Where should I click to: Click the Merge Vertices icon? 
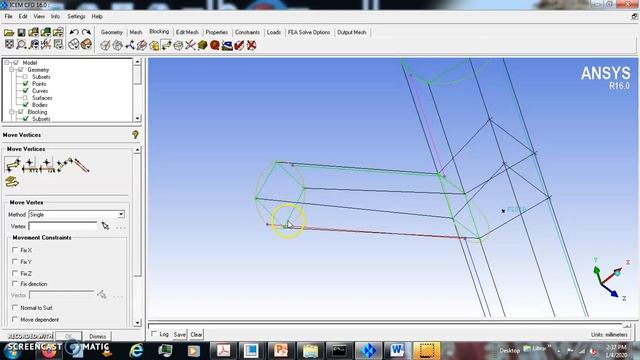(x=130, y=45)
